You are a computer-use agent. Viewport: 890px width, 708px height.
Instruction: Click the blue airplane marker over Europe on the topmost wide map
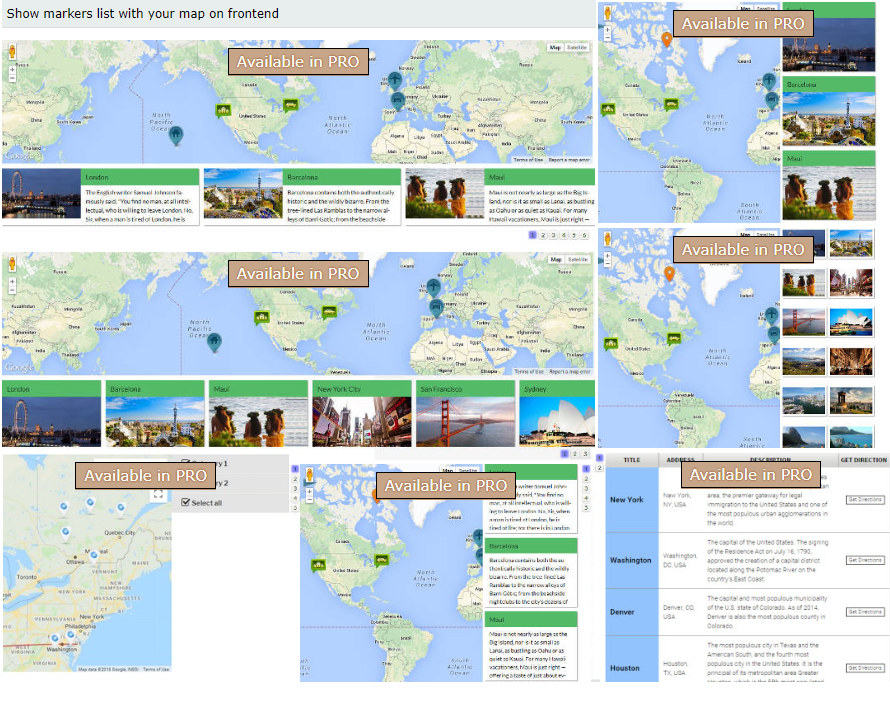point(395,79)
